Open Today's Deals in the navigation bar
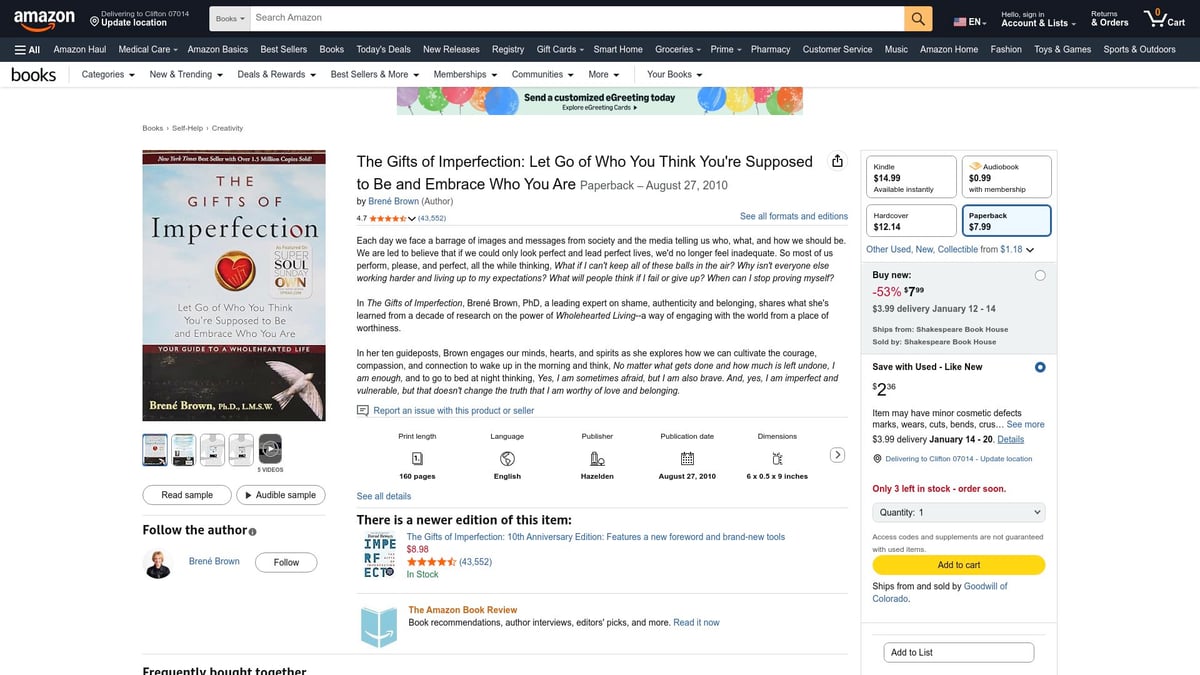The image size is (1200, 675). 383,49
